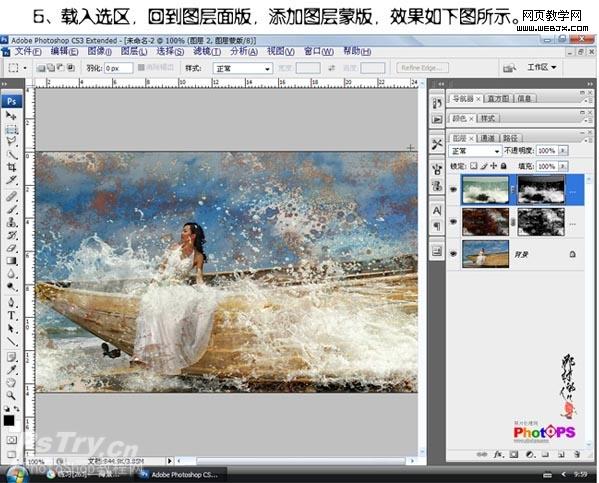Image resolution: width=599 pixels, height=483 pixels.
Task: Open the 样式 style dropdown in options bar
Action: 243,68
